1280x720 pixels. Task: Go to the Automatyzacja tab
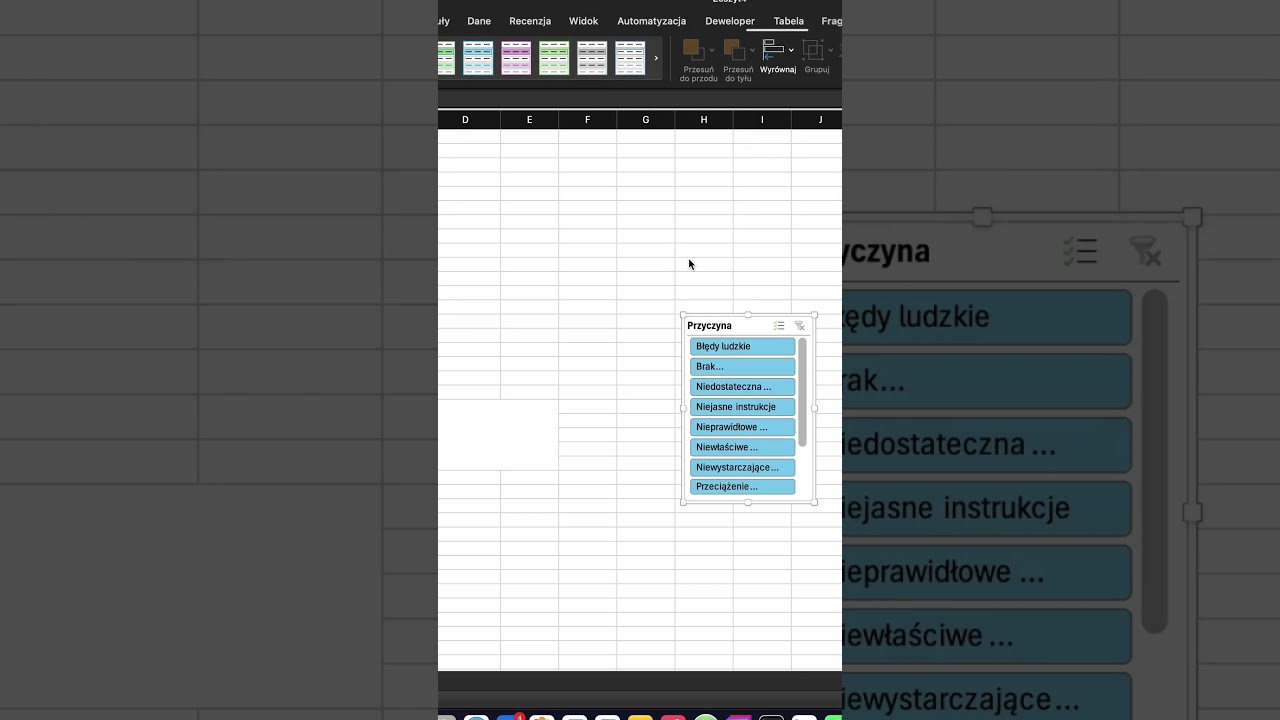(652, 21)
